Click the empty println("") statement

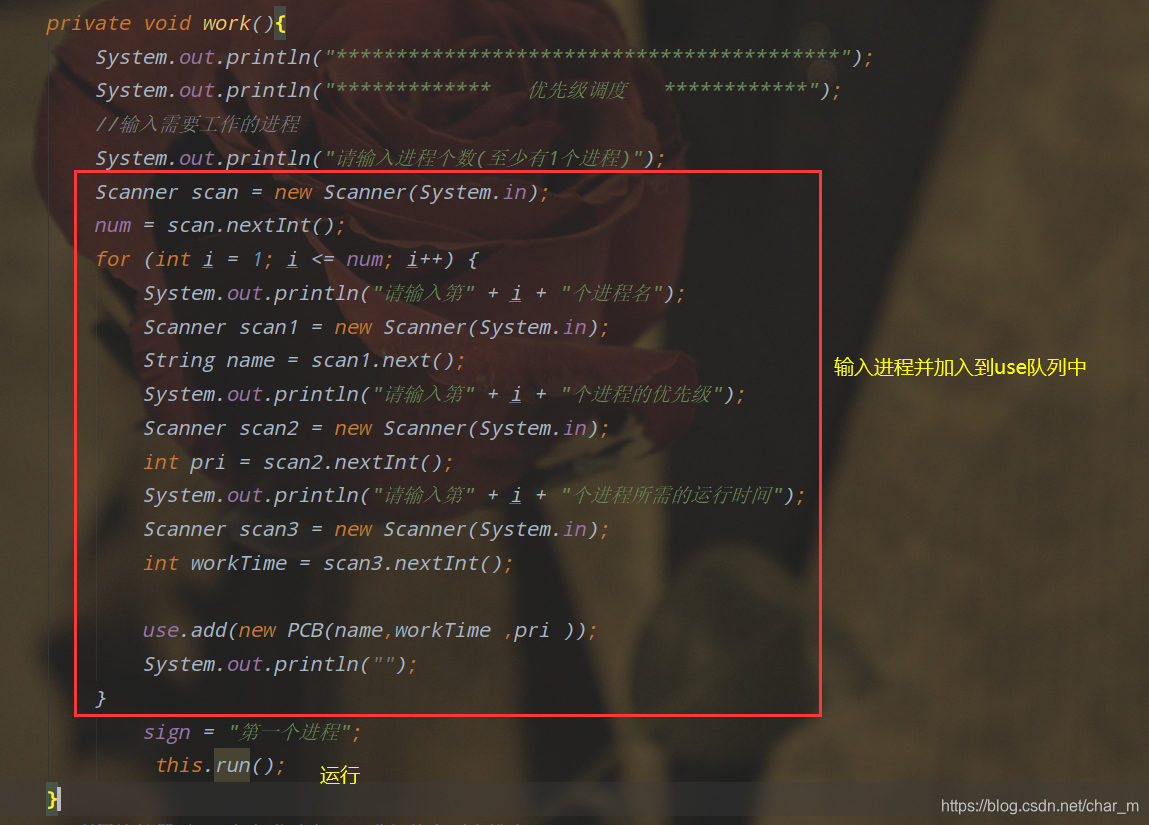(x=280, y=665)
